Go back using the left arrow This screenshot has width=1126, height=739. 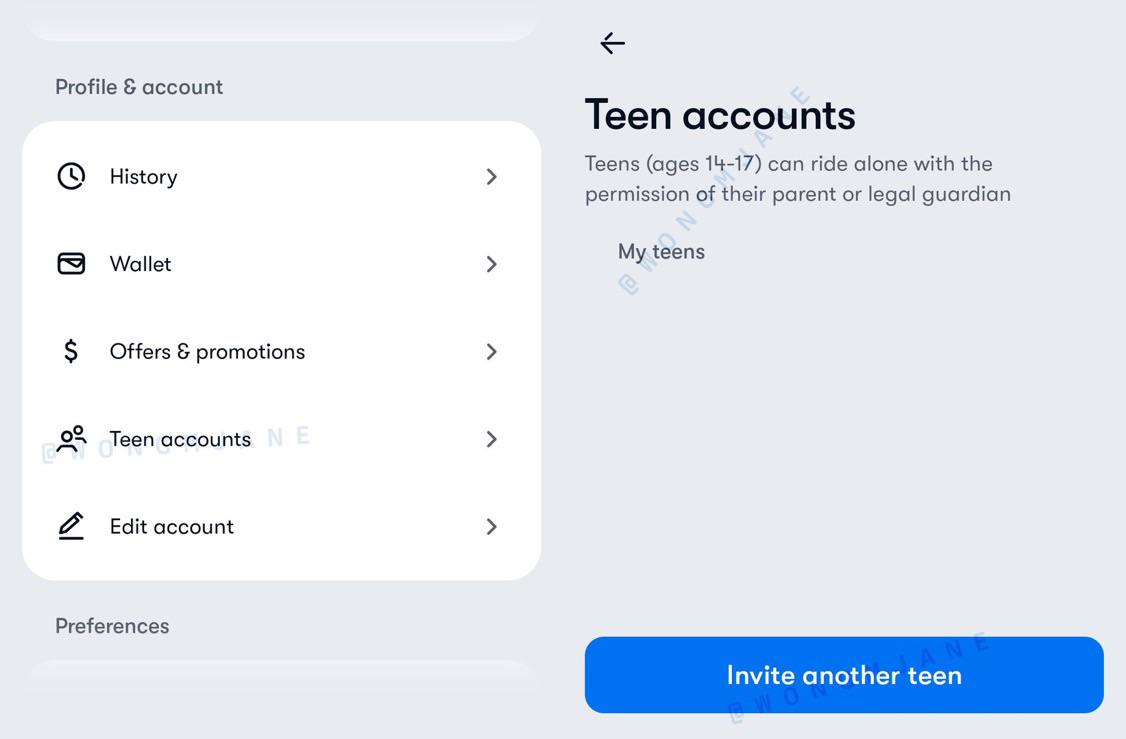[x=612, y=43]
